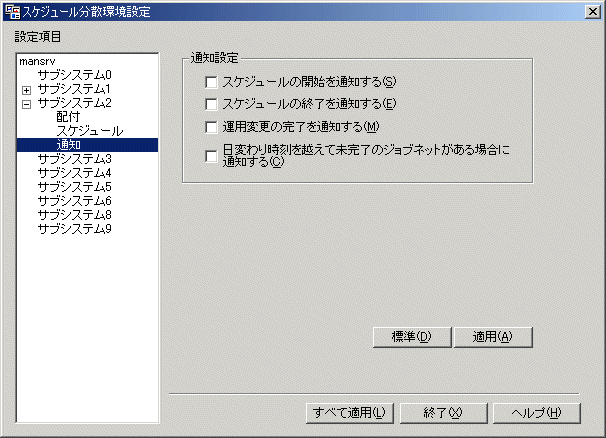Click the title bar application icon

[x=12, y=12]
